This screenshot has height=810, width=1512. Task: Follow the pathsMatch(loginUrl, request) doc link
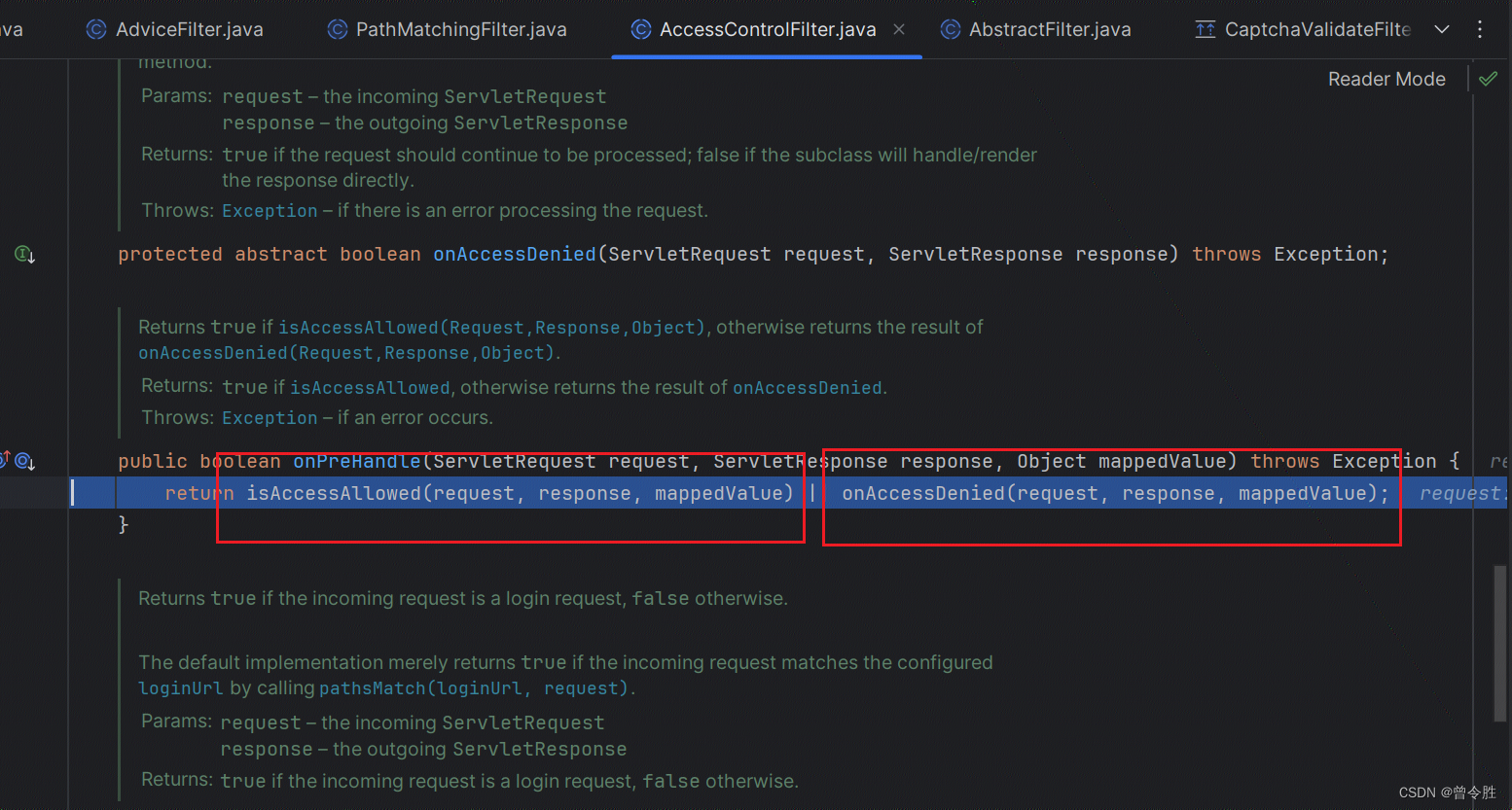pyautogui.click(x=474, y=688)
